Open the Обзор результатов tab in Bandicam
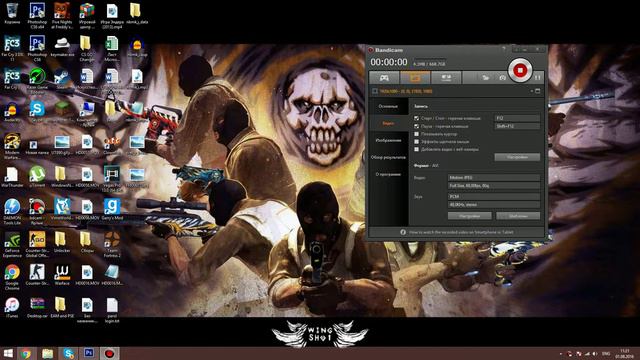 (388, 157)
